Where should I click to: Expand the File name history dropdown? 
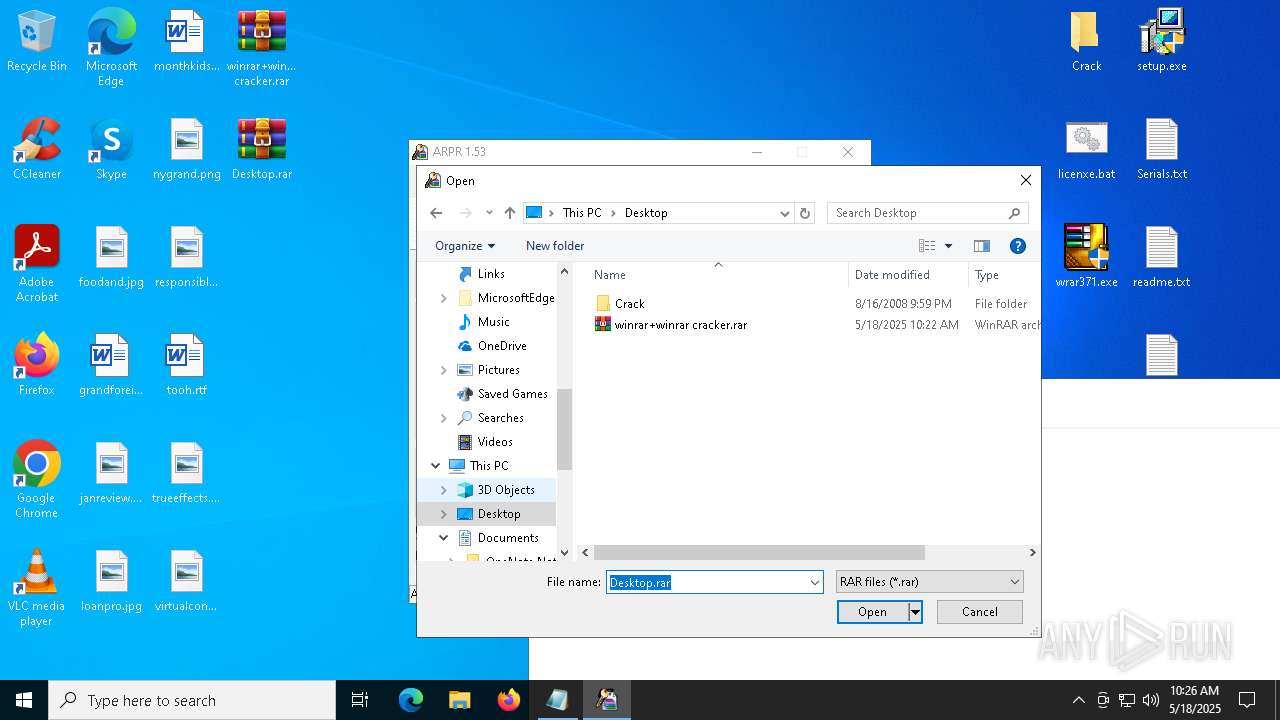(x=815, y=582)
